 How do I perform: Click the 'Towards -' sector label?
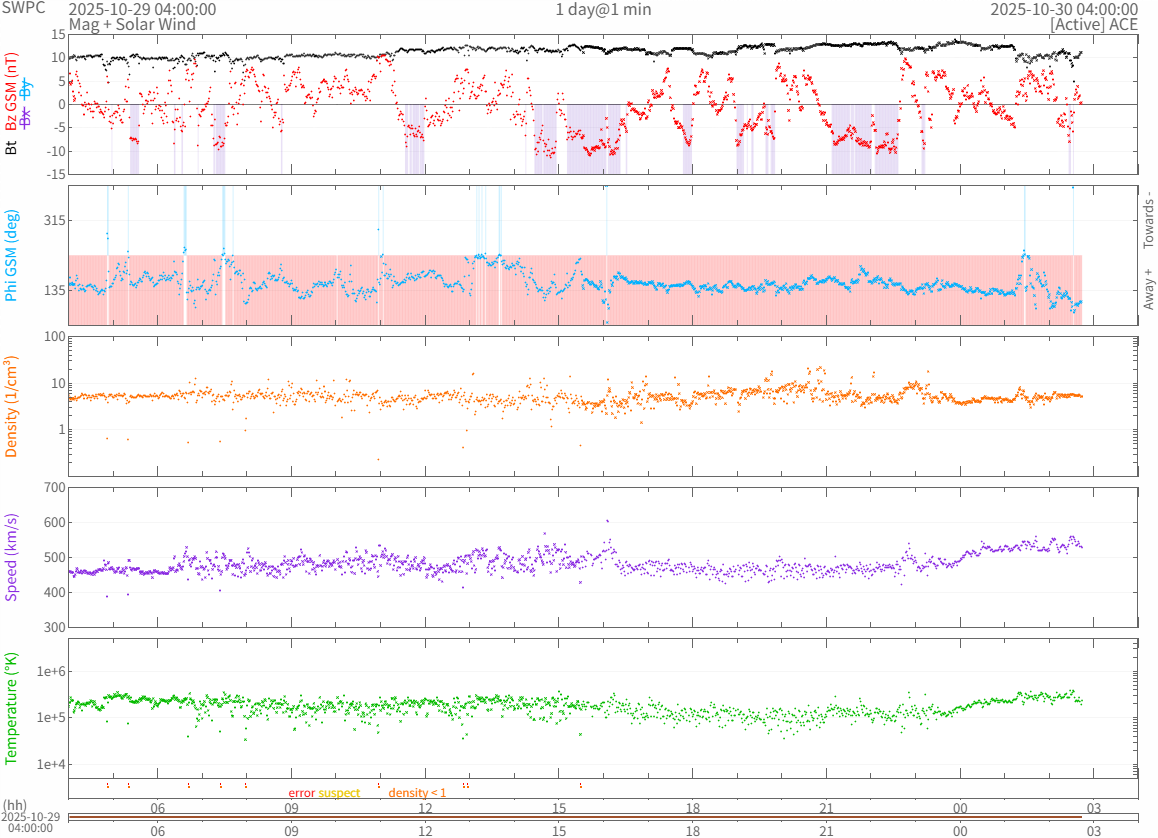(x=1149, y=220)
